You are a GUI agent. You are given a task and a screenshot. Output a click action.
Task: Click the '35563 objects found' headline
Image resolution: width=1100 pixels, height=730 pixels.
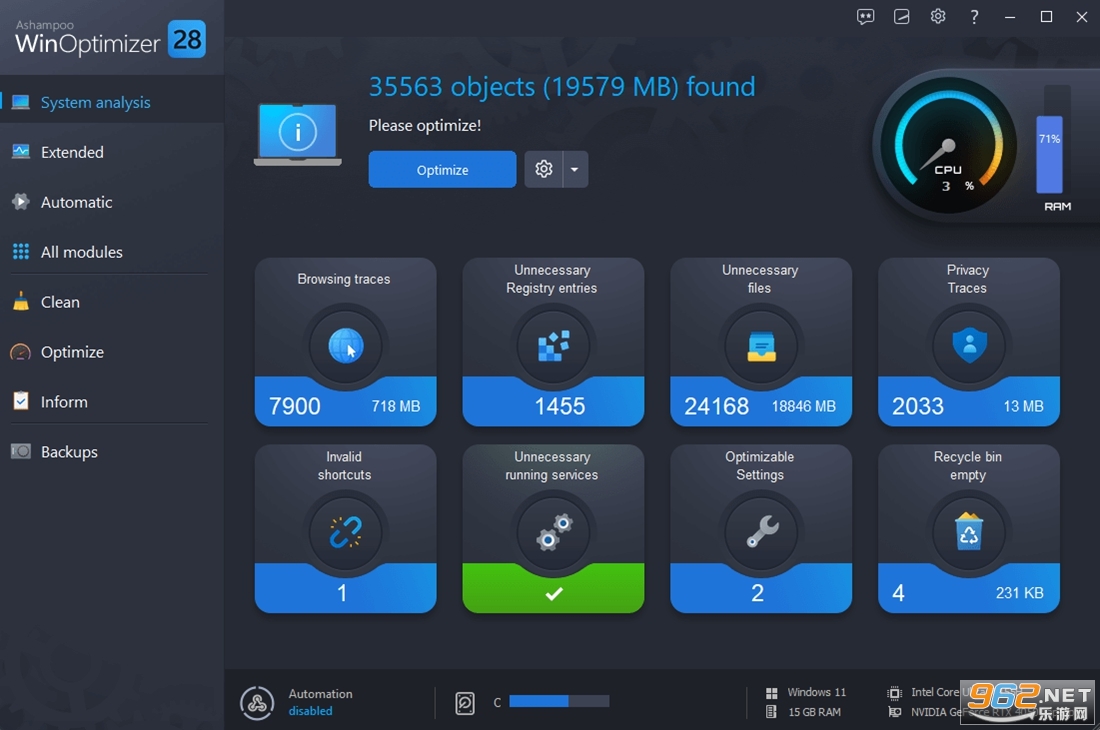(562, 87)
